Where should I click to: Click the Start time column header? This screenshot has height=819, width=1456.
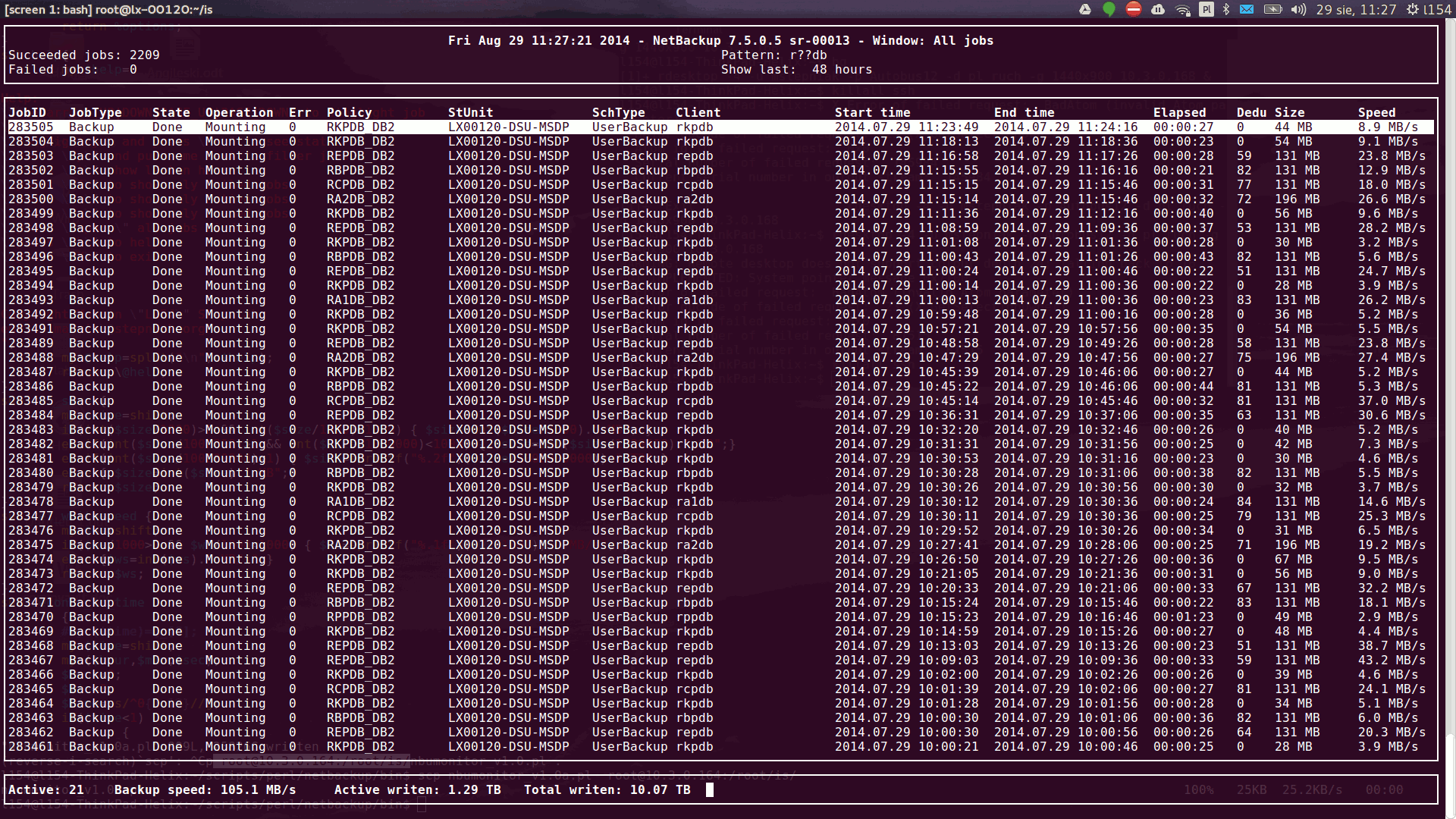pos(872,112)
